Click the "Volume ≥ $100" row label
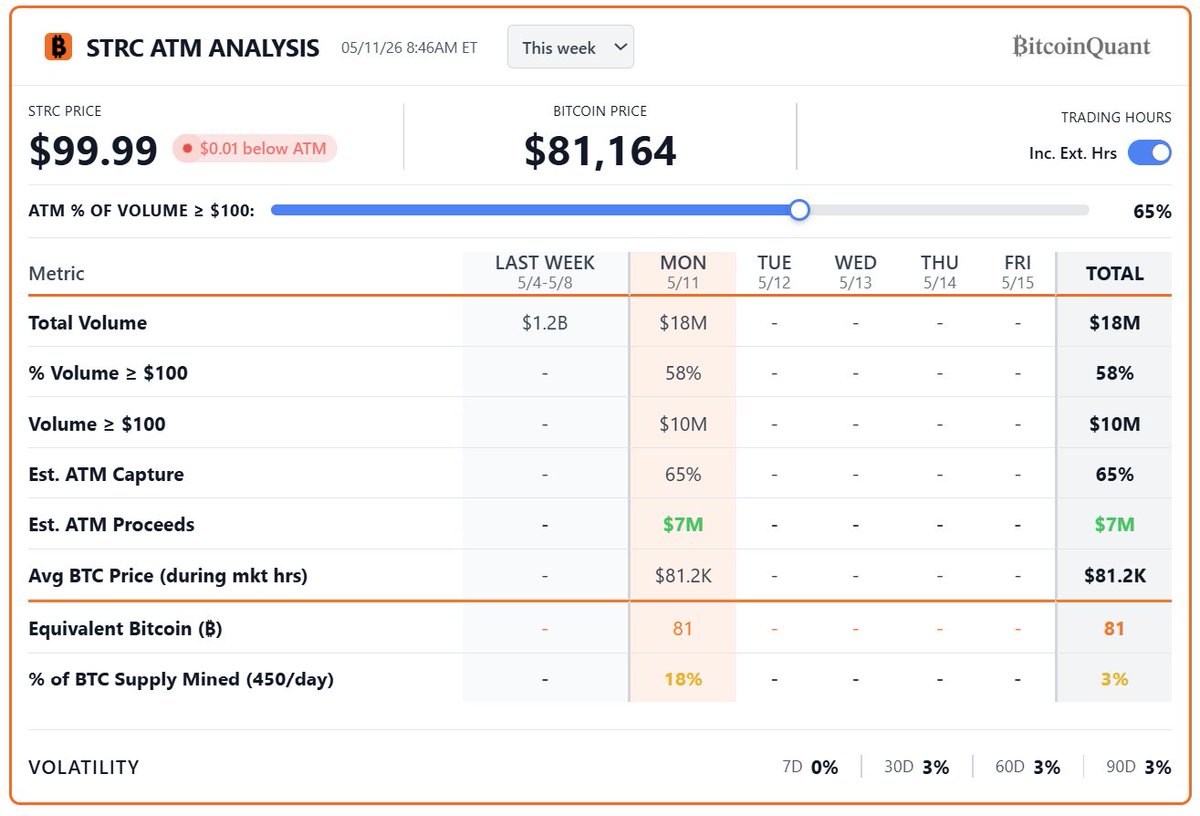The image size is (1200, 816). pos(97,424)
